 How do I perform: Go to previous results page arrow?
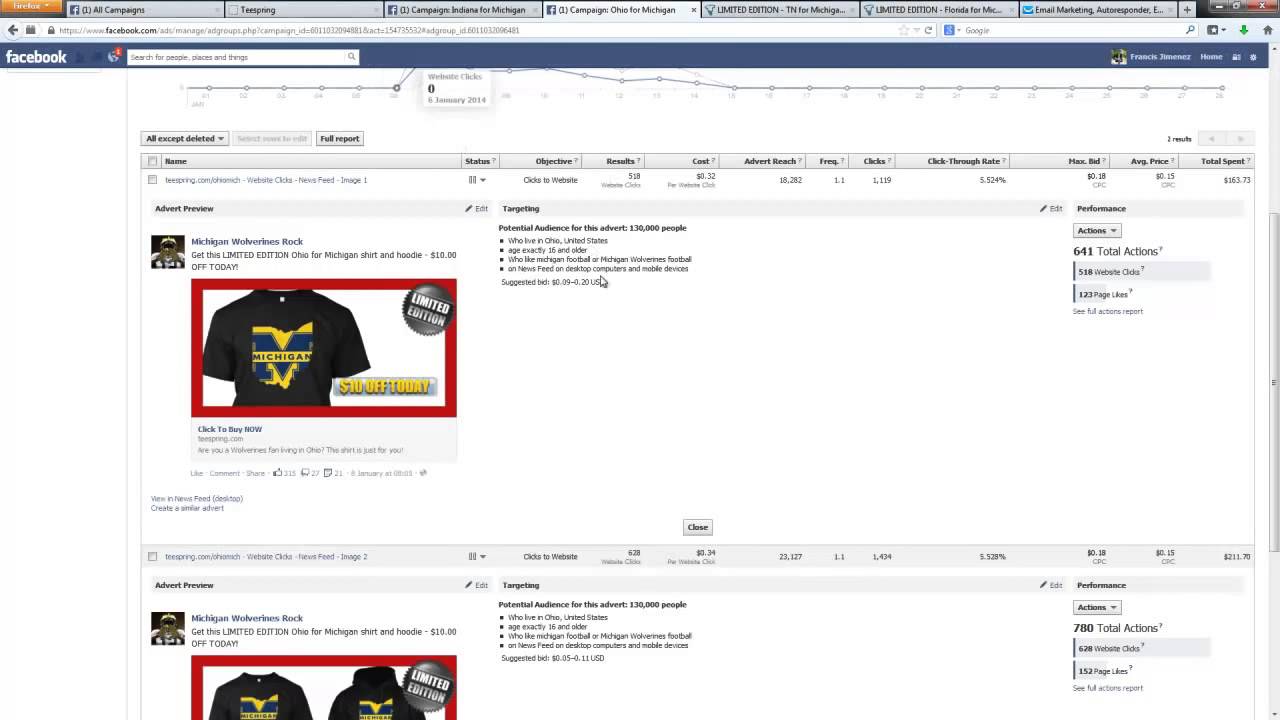click(x=1211, y=139)
